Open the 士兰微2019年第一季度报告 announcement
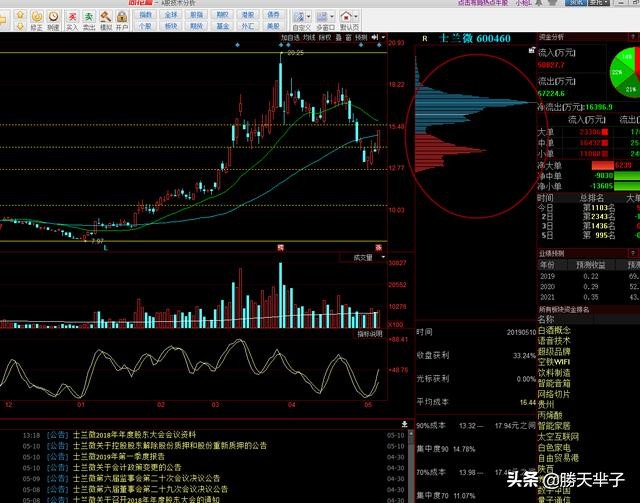Viewport: 640px width, 503px height. click(119, 456)
